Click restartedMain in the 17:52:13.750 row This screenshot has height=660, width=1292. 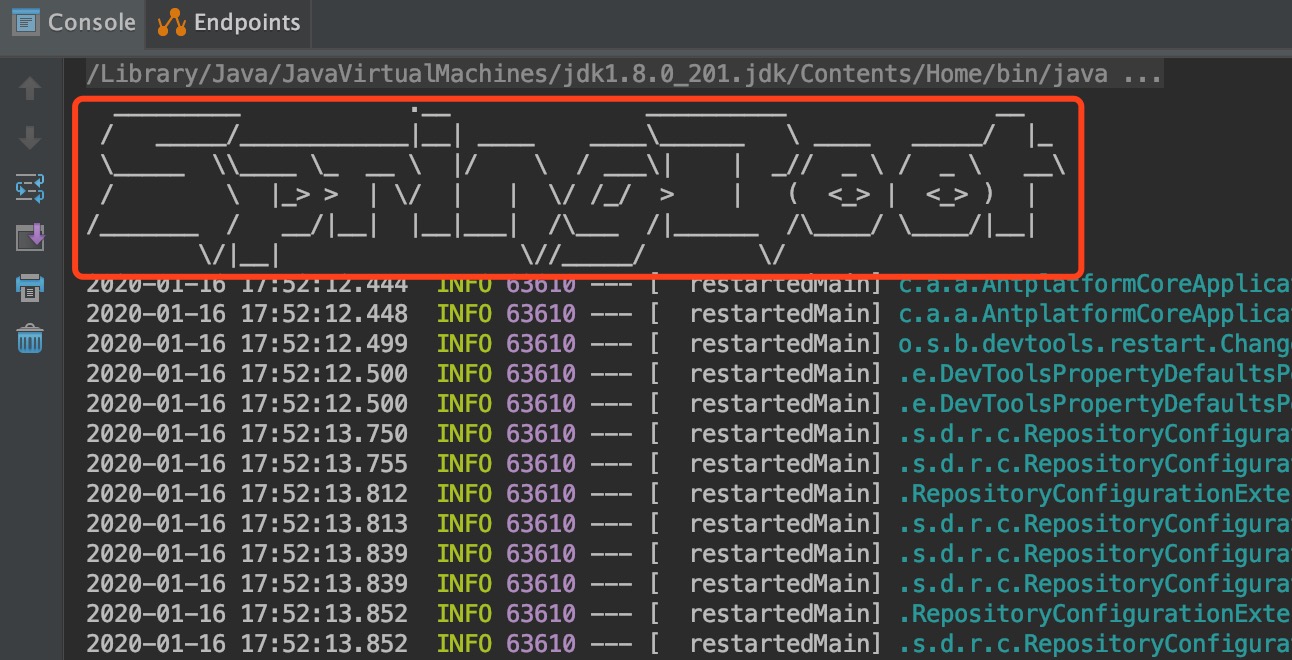click(779, 434)
